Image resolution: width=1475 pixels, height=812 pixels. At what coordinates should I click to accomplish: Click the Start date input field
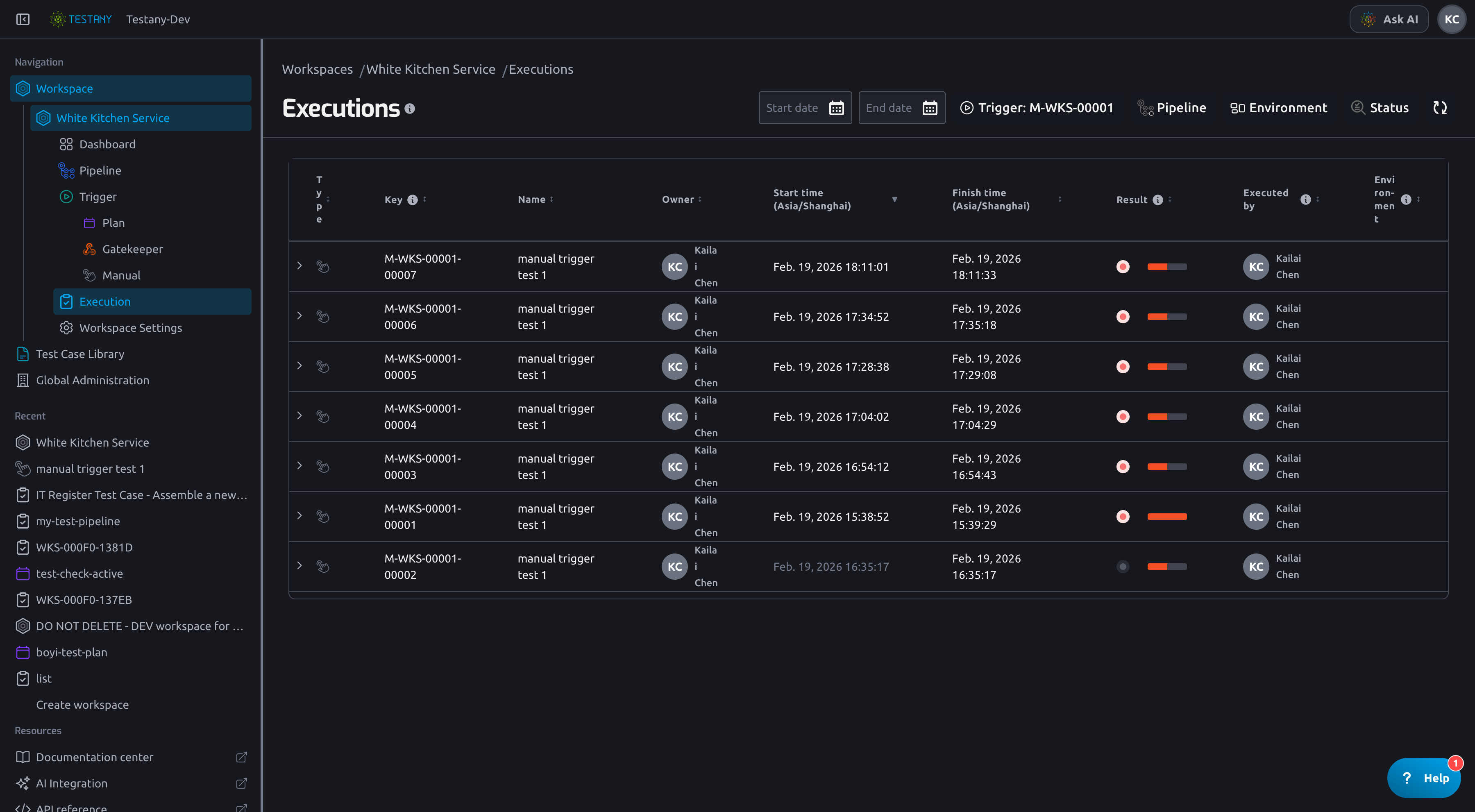coord(805,108)
